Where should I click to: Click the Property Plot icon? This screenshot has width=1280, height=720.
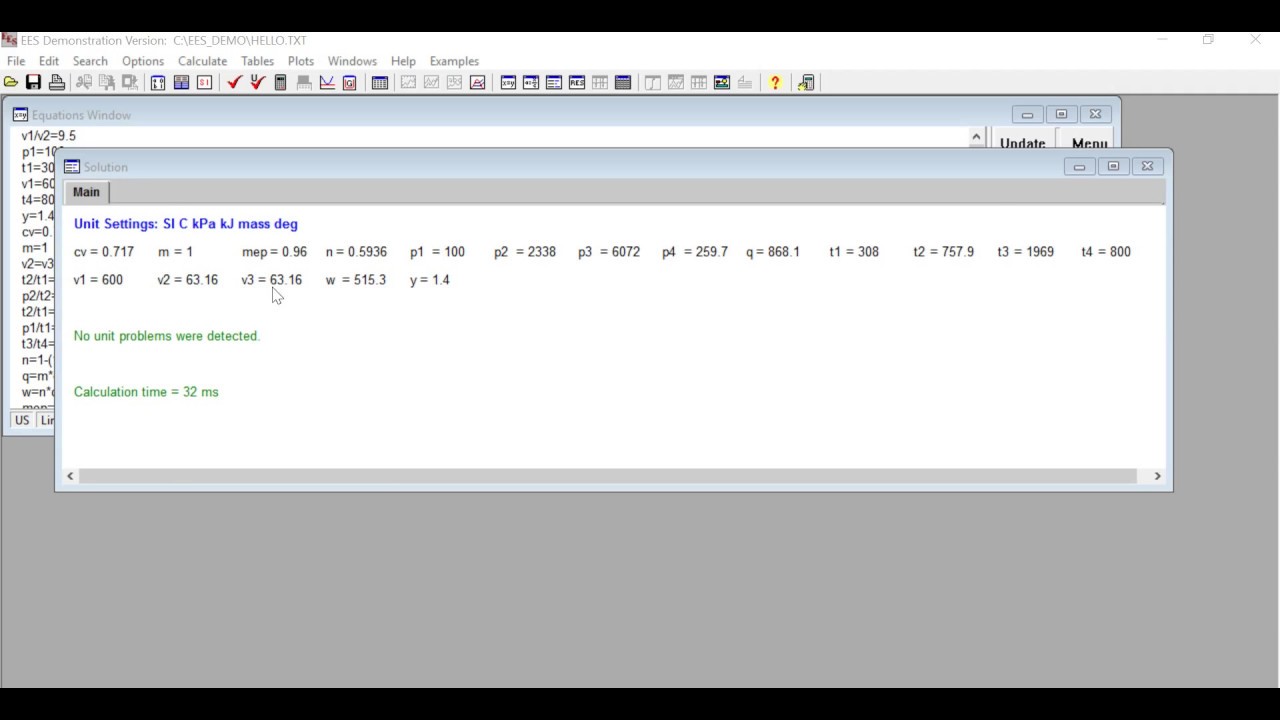pos(477,82)
